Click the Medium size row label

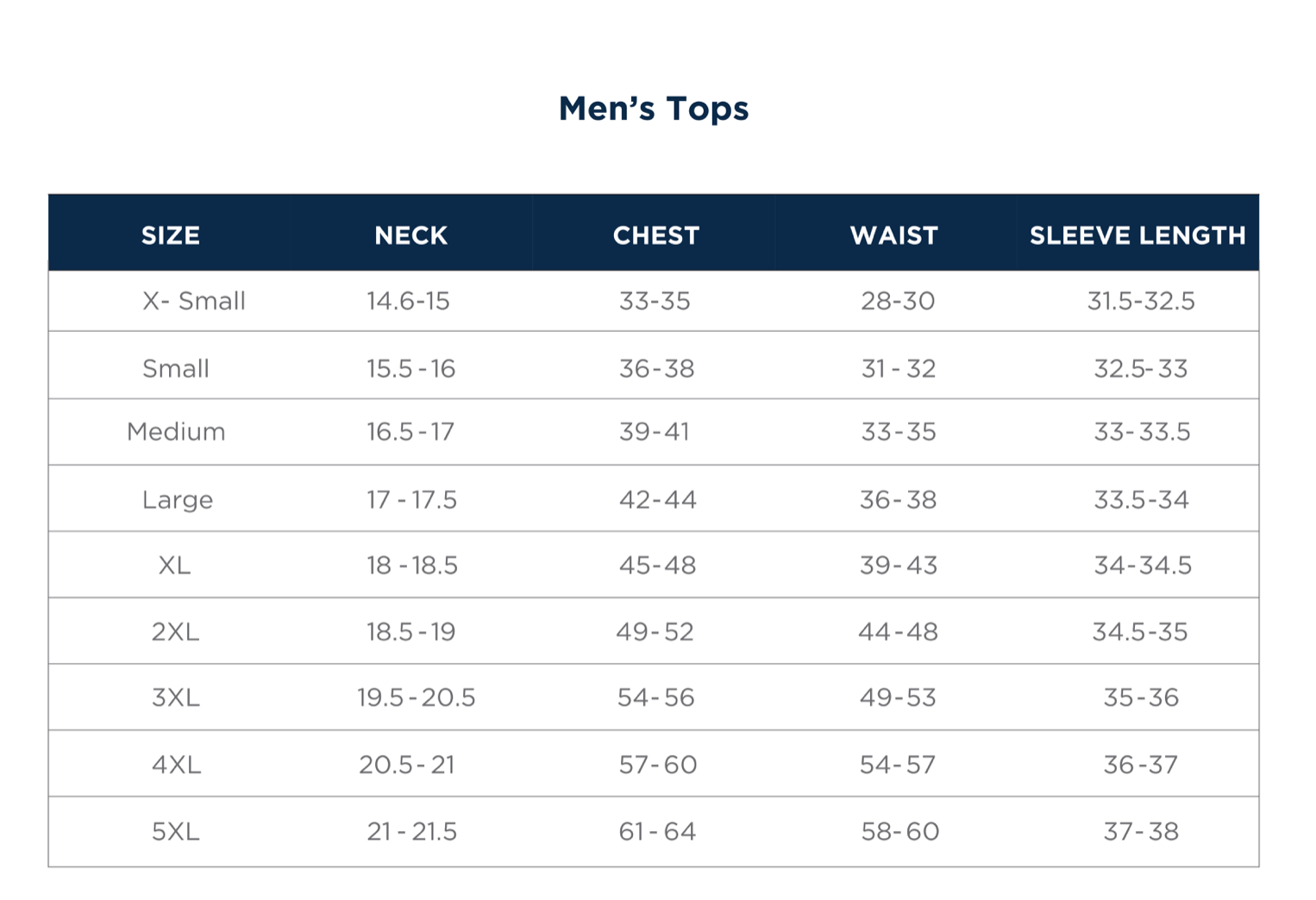[176, 432]
